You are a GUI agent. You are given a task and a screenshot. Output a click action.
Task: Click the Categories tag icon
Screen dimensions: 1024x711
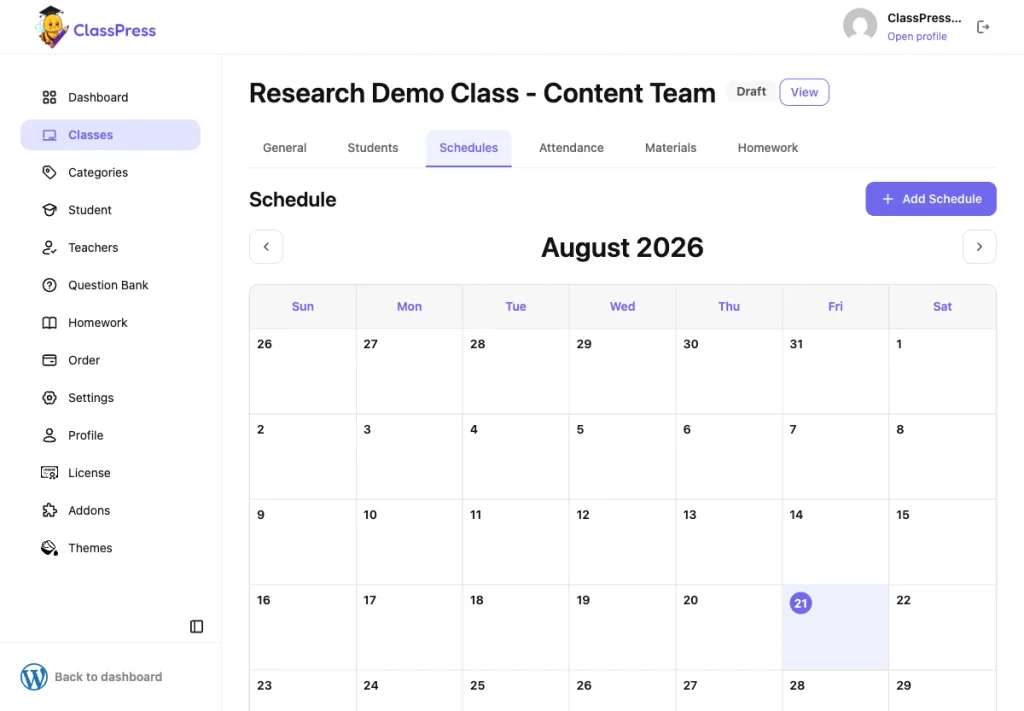50,172
